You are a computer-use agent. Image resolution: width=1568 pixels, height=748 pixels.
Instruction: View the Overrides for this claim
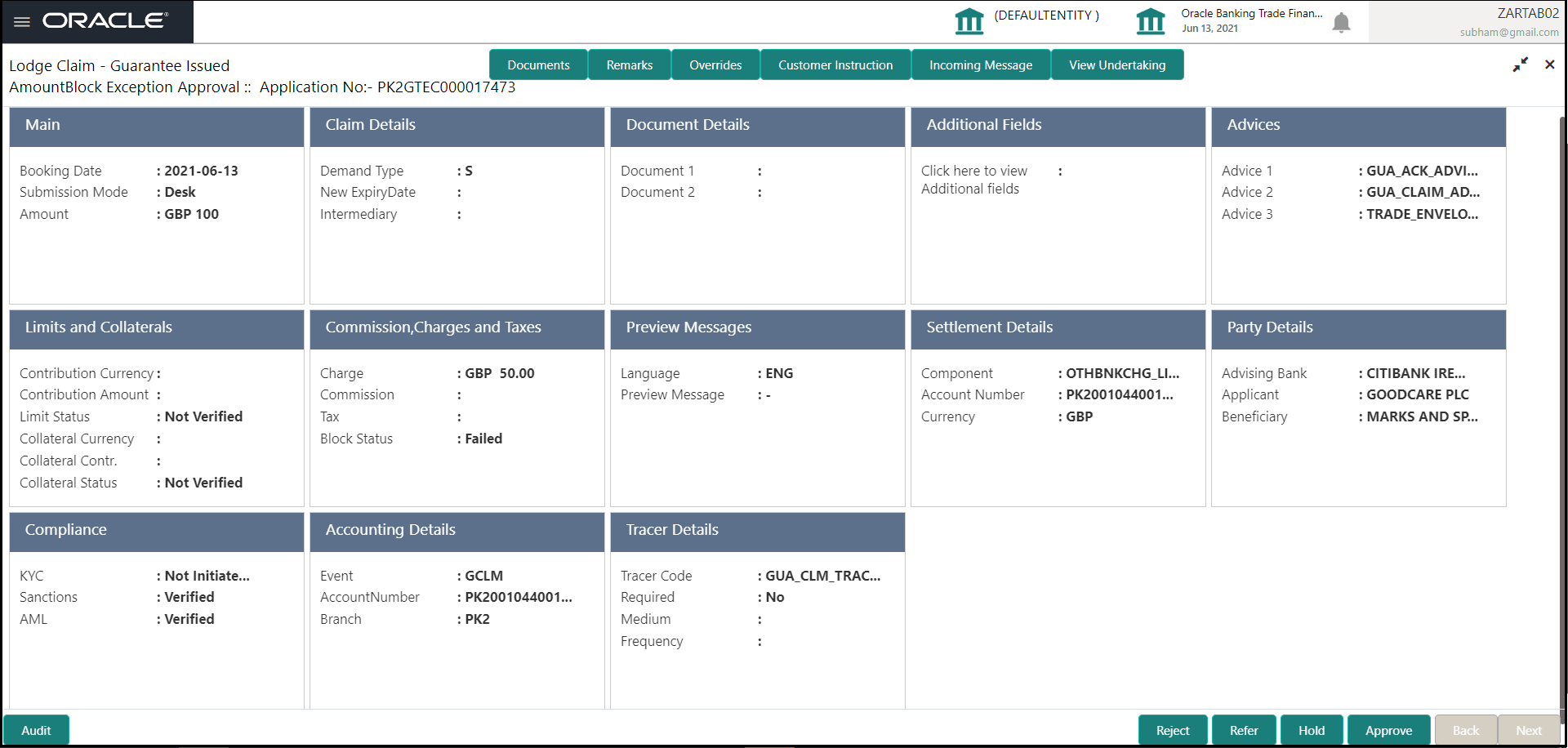[x=715, y=65]
